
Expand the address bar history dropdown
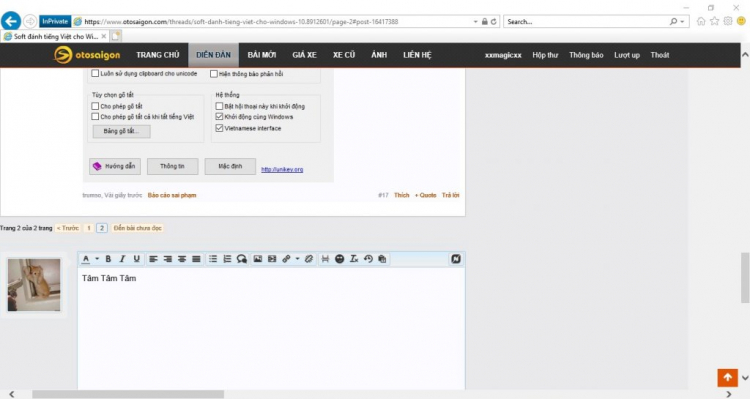pos(475,22)
